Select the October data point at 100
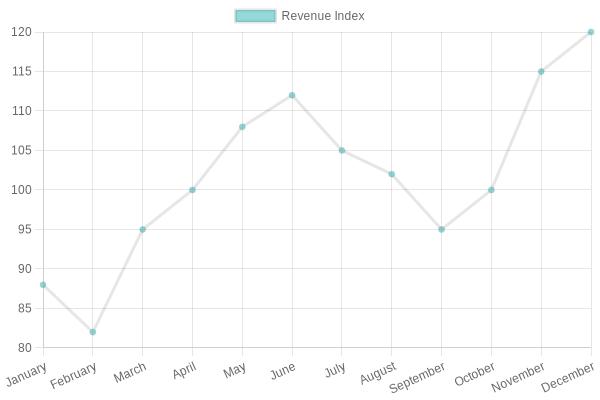 point(491,190)
